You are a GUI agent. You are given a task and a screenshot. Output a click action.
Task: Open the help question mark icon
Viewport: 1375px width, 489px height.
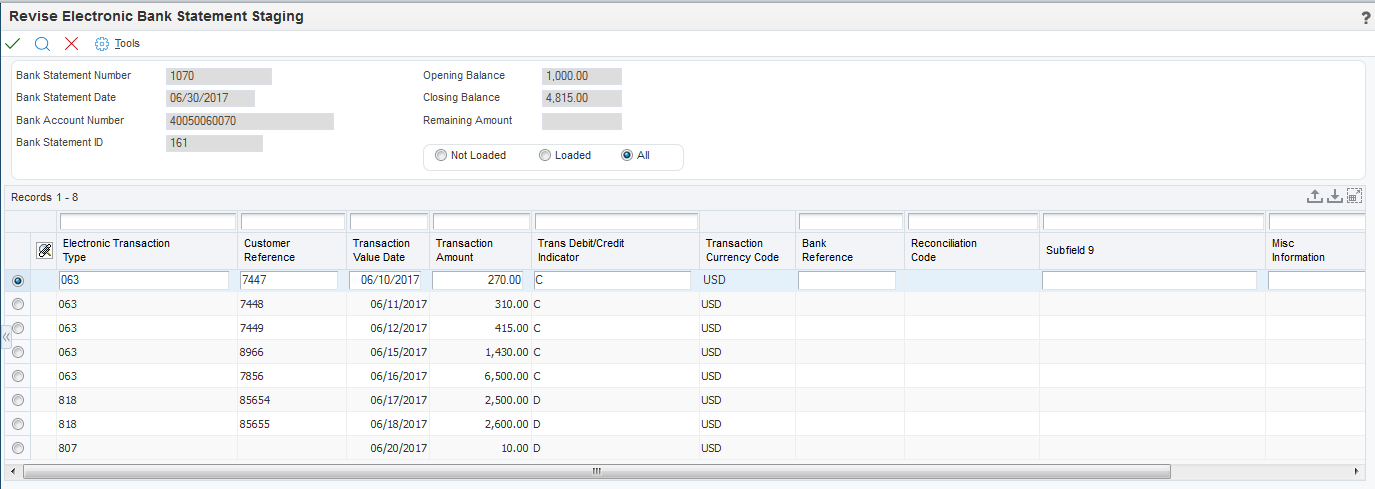pos(1366,17)
